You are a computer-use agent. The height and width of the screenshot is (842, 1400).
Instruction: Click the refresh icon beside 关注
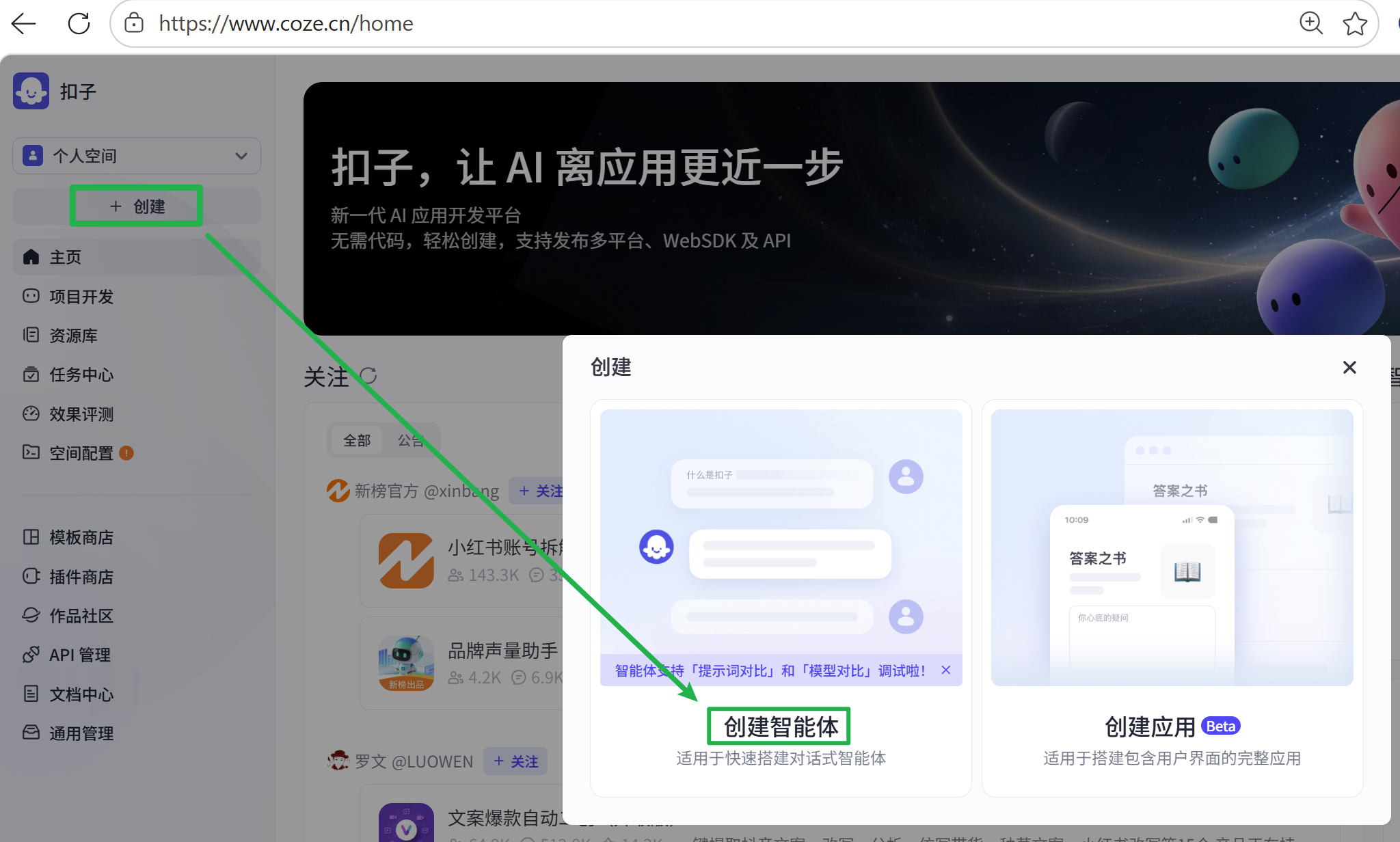[x=368, y=376]
